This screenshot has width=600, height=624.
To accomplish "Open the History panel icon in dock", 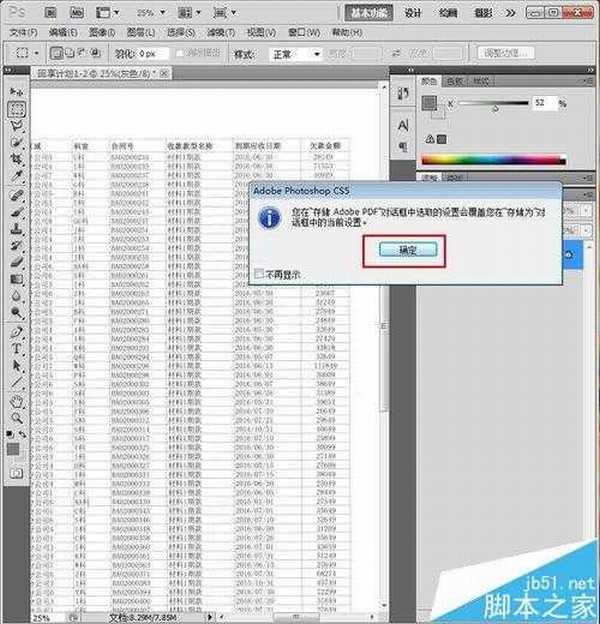I will [x=403, y=94].
